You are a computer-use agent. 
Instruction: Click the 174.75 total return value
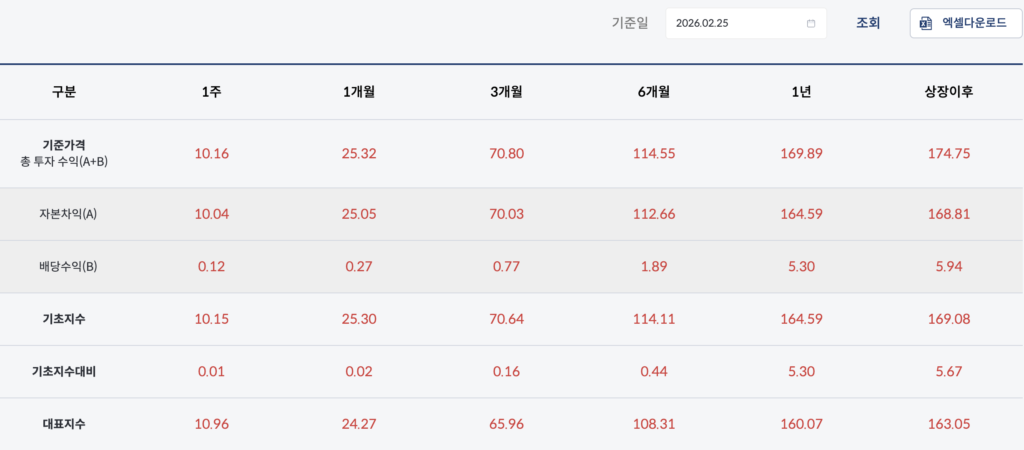(x=949, y=154)
